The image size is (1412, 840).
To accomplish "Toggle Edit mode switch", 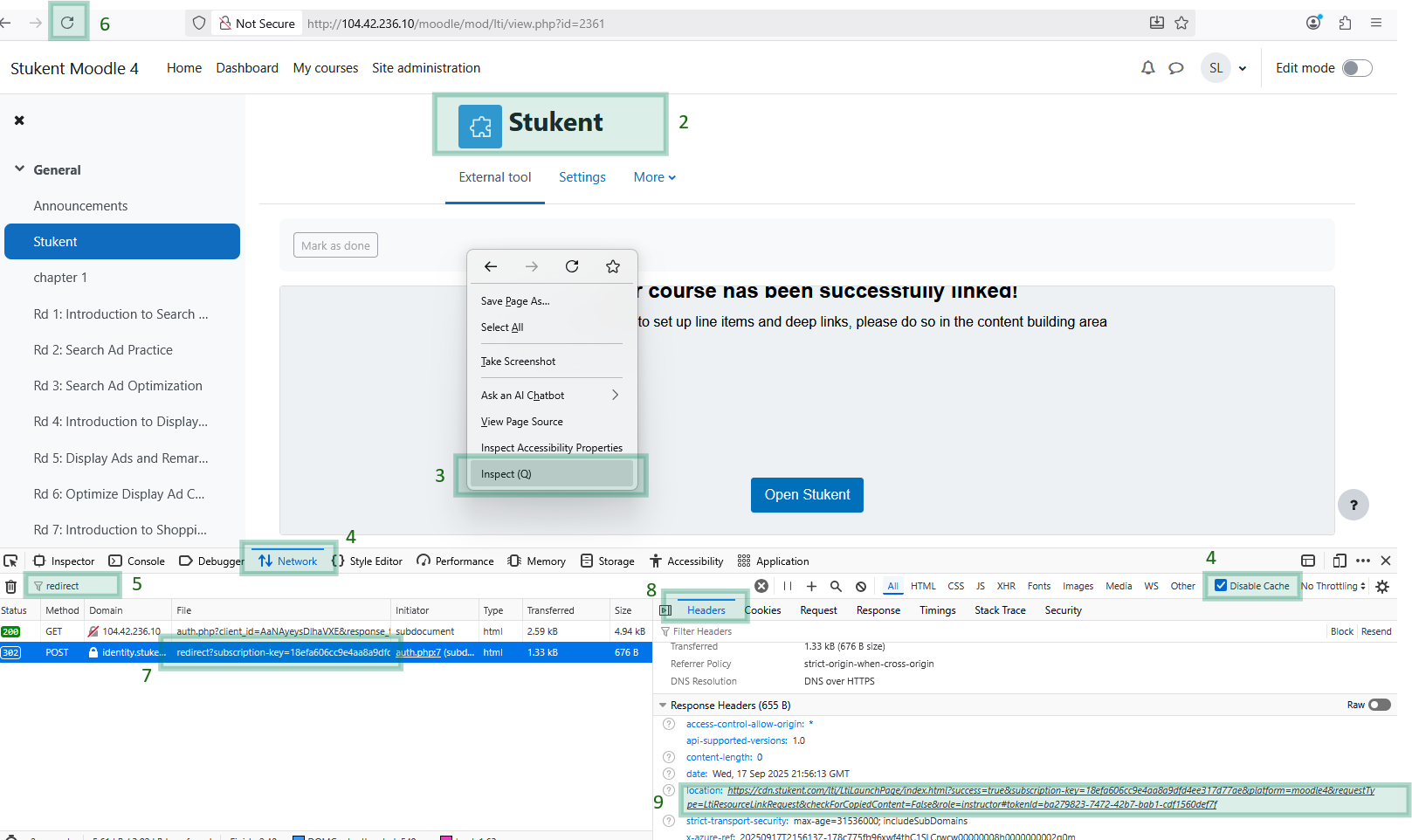I will pyautogui.click(x=1357, y=68).
